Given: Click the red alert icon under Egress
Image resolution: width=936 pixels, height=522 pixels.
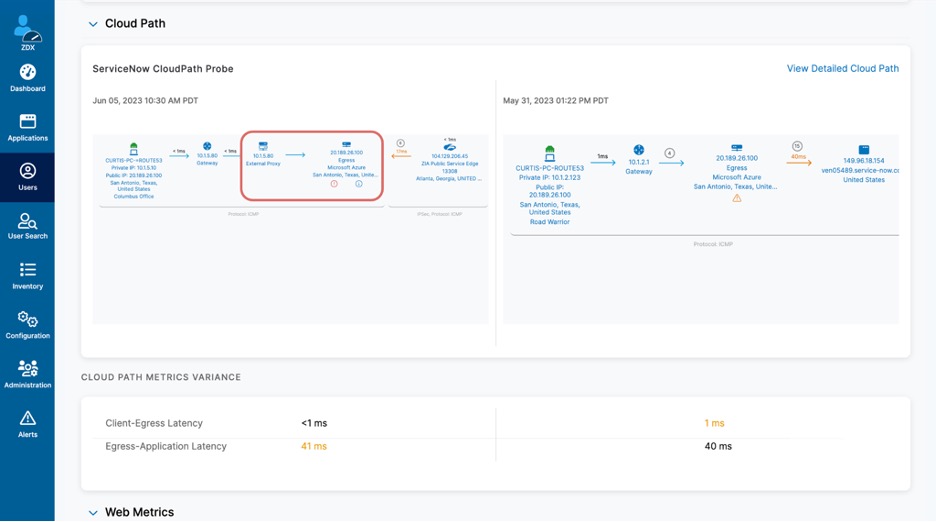Looking at the screenshot, I should (x=334, y=184).
